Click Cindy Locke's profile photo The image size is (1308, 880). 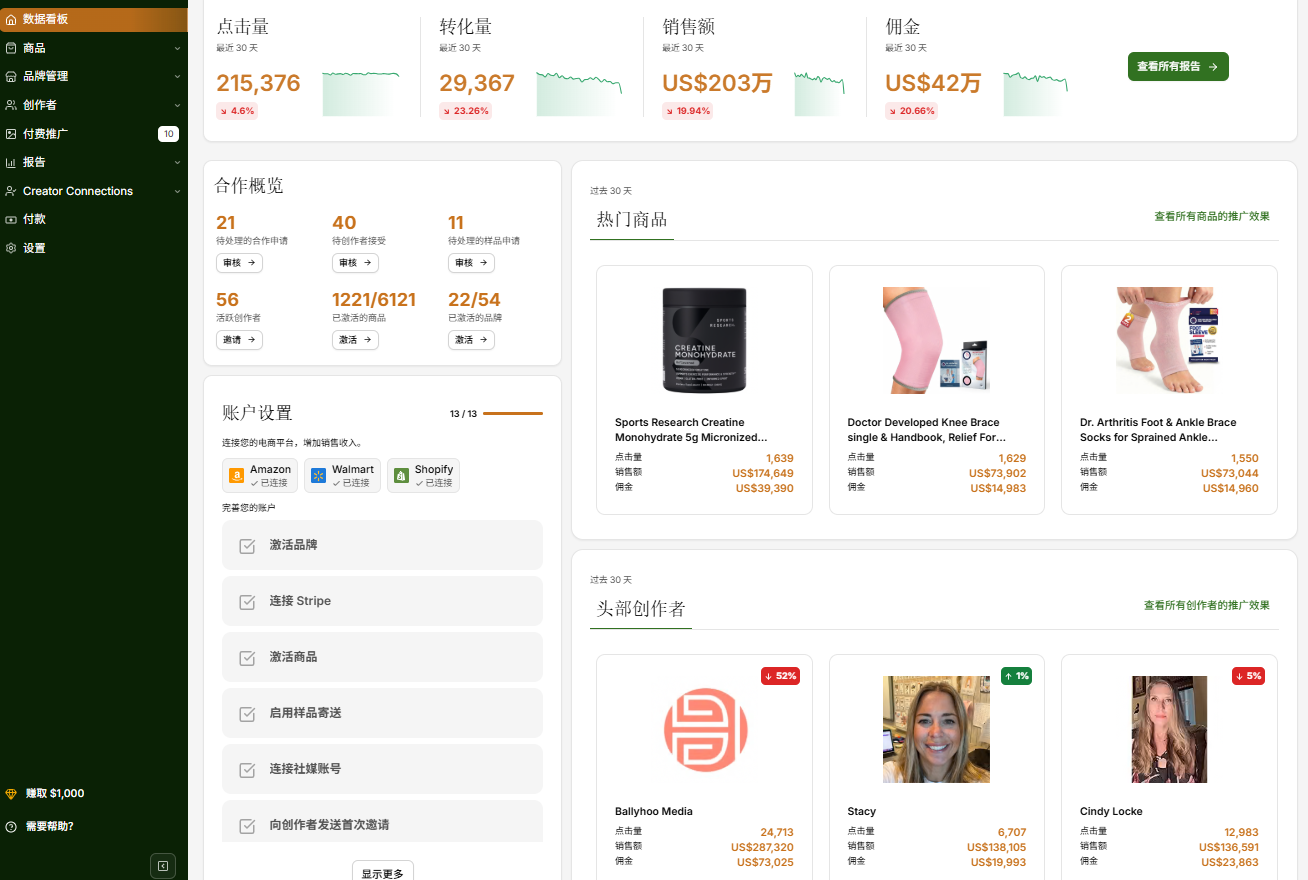coord(1169,729)
